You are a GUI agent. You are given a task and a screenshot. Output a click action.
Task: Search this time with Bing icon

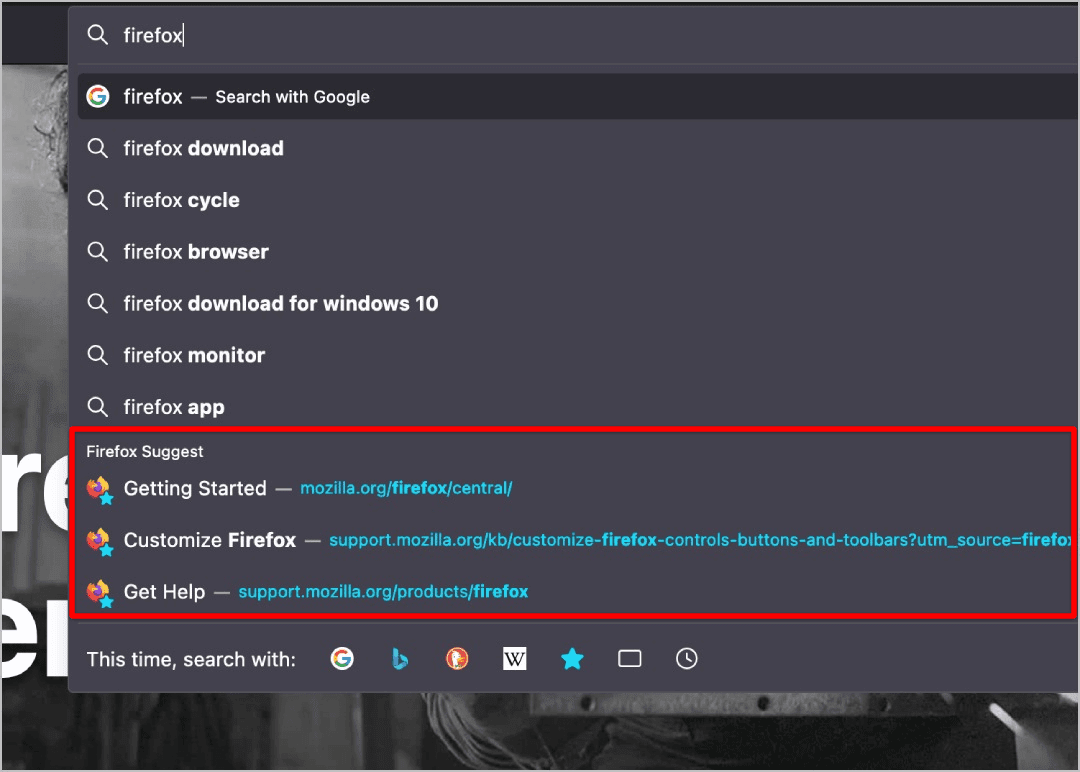pos(400,659)
